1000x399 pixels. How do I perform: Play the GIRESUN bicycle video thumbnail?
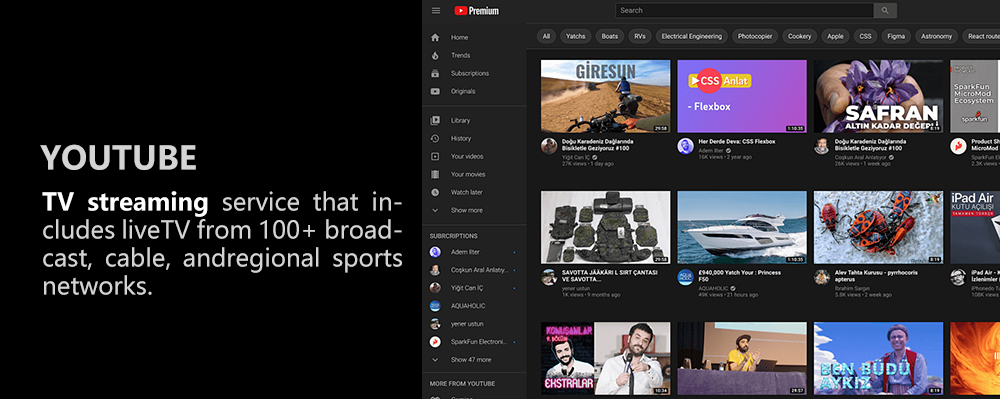click(605, 96)
